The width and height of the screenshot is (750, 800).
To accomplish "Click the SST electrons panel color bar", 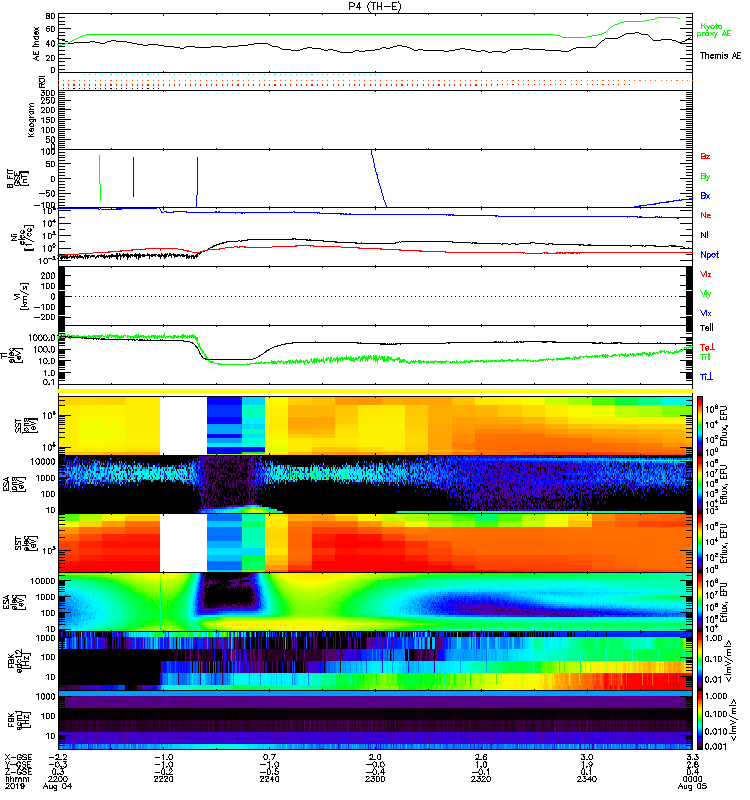I will click(699, 543).
